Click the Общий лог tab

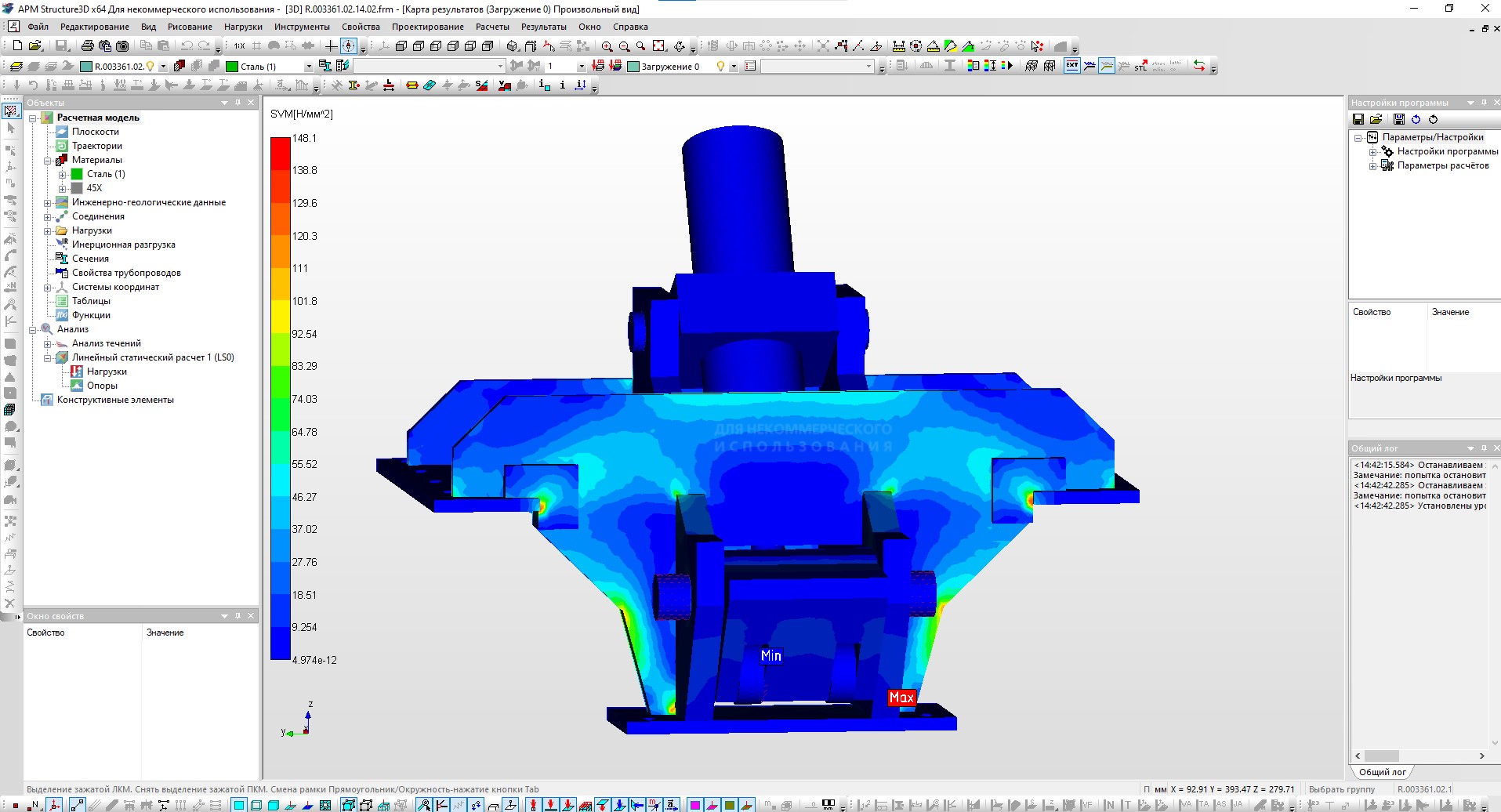[1382, 772]
